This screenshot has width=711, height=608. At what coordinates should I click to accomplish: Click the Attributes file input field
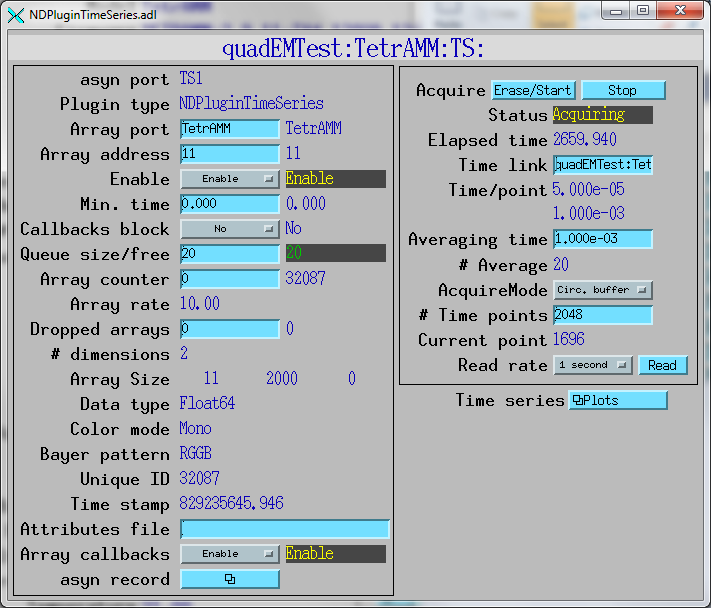click(285, 529)
